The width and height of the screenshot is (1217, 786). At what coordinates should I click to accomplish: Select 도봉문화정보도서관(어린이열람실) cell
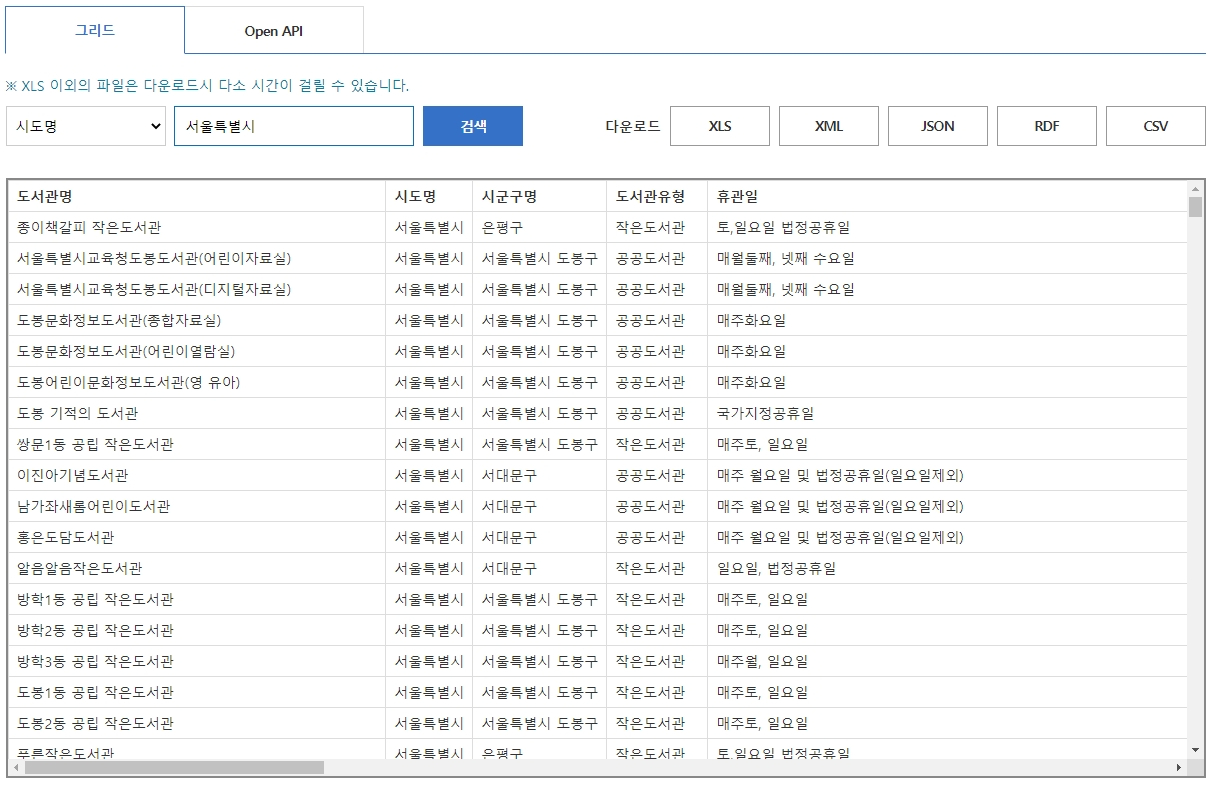197,352
